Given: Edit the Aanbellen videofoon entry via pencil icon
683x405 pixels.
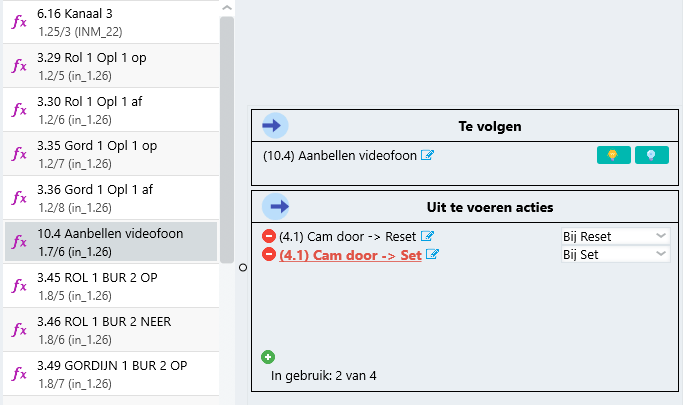Looking at the screenshot, I should (x=427, y=155).
